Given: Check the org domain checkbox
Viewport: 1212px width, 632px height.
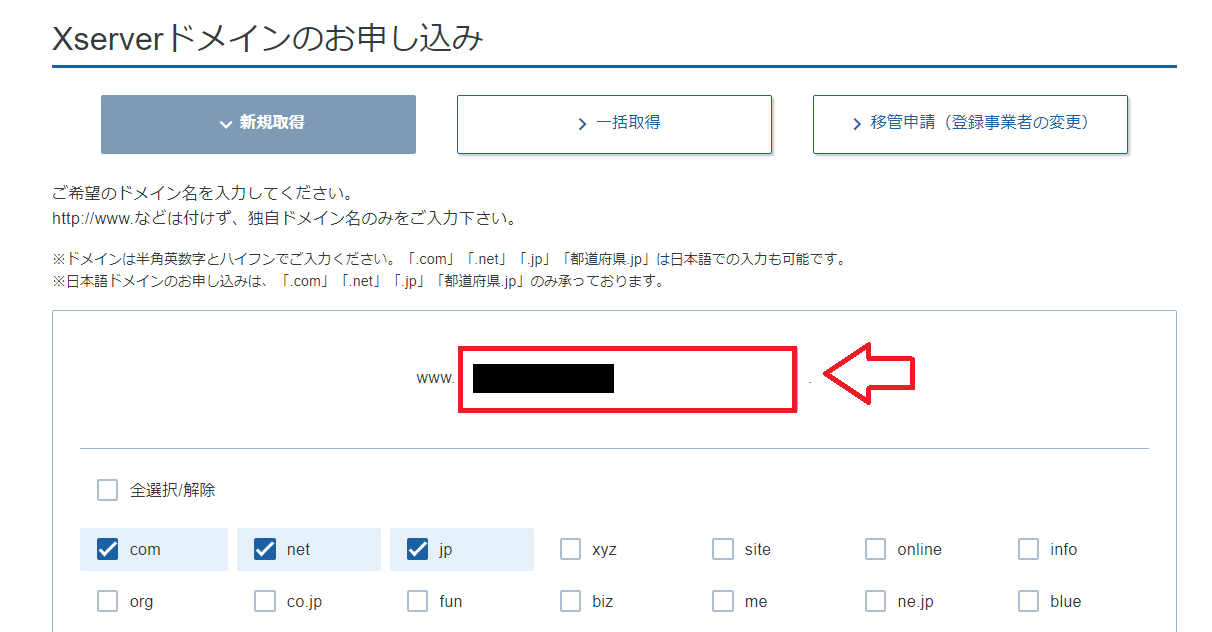Looking at the screenshot, I should pos(108,601).
